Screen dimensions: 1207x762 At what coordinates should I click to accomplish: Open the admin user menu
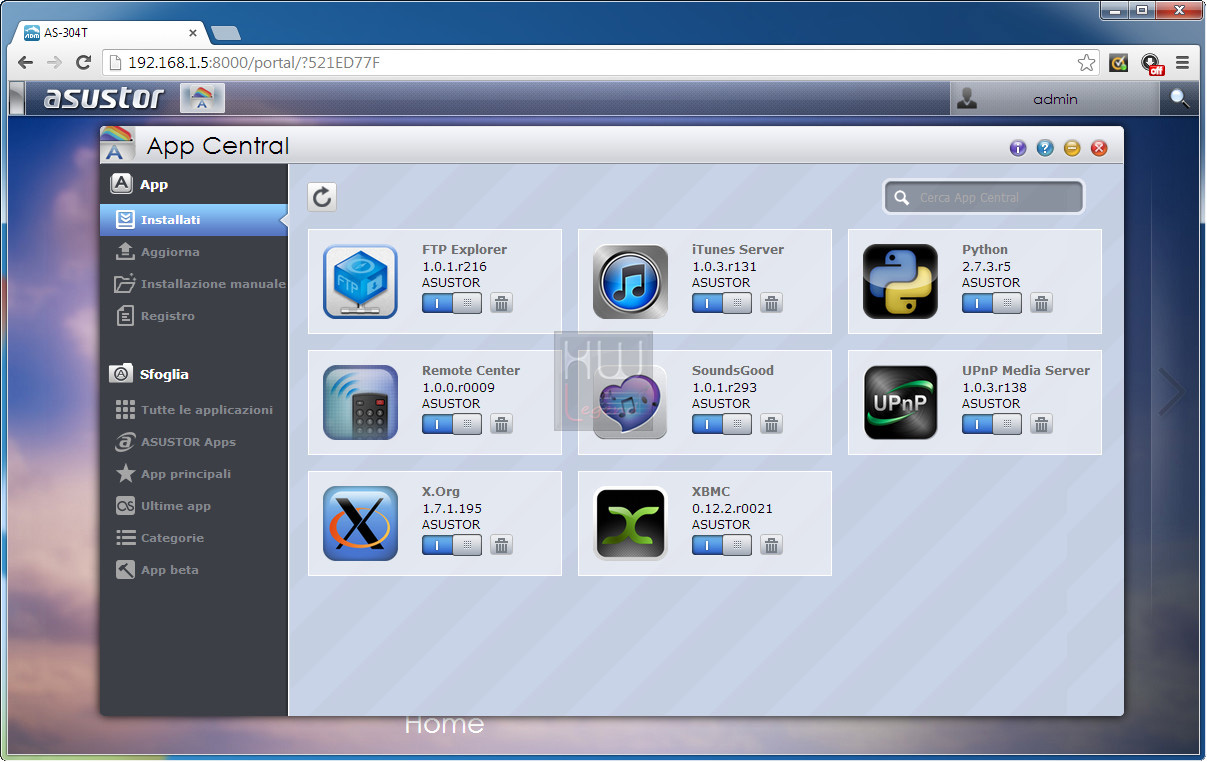click(1055, 98)
